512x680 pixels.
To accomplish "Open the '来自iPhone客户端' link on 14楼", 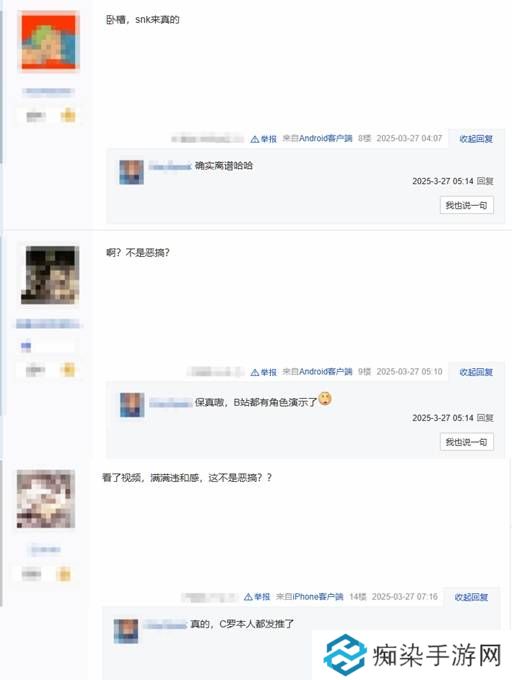I will point(310,597).
